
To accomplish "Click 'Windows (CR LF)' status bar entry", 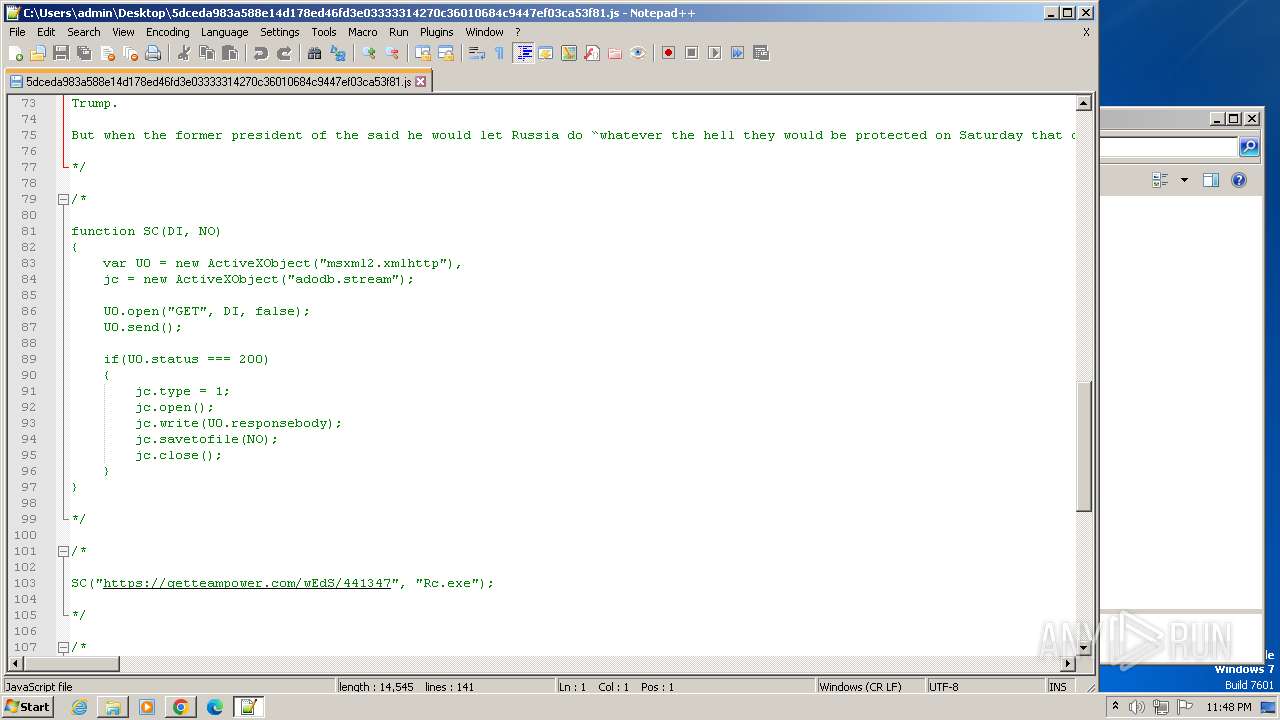I will pos(859,687).
